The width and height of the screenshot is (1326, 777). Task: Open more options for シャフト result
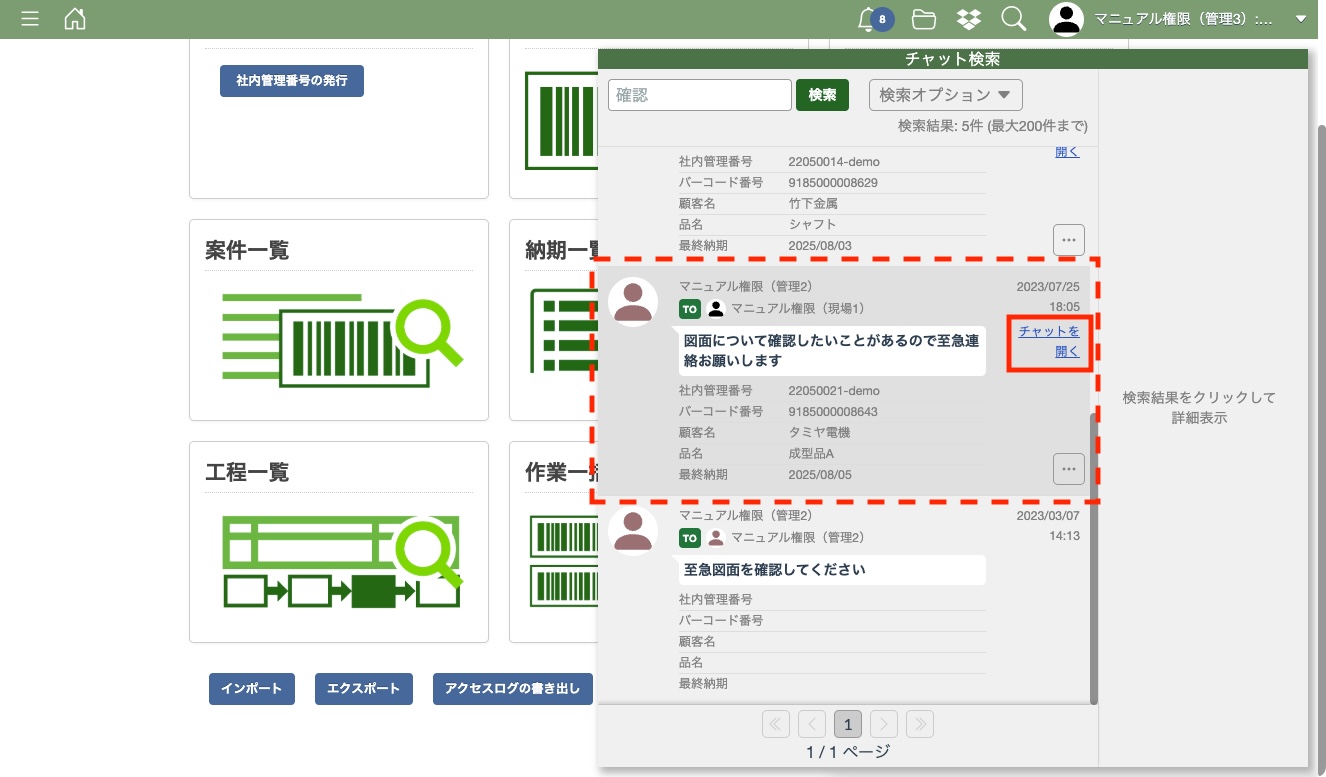(x=1068, y=240)
